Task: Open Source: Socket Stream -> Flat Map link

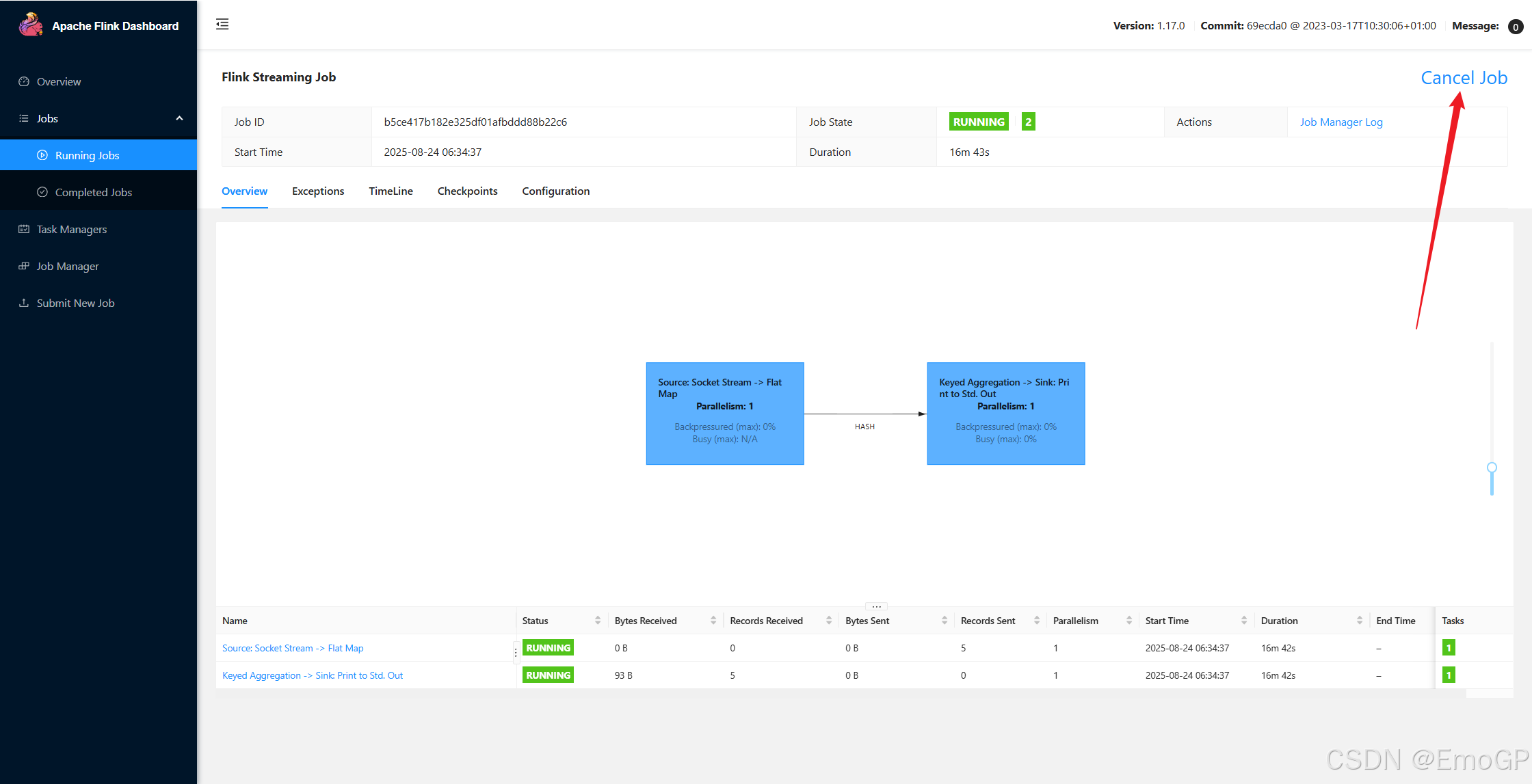Action: pos(293,648)
